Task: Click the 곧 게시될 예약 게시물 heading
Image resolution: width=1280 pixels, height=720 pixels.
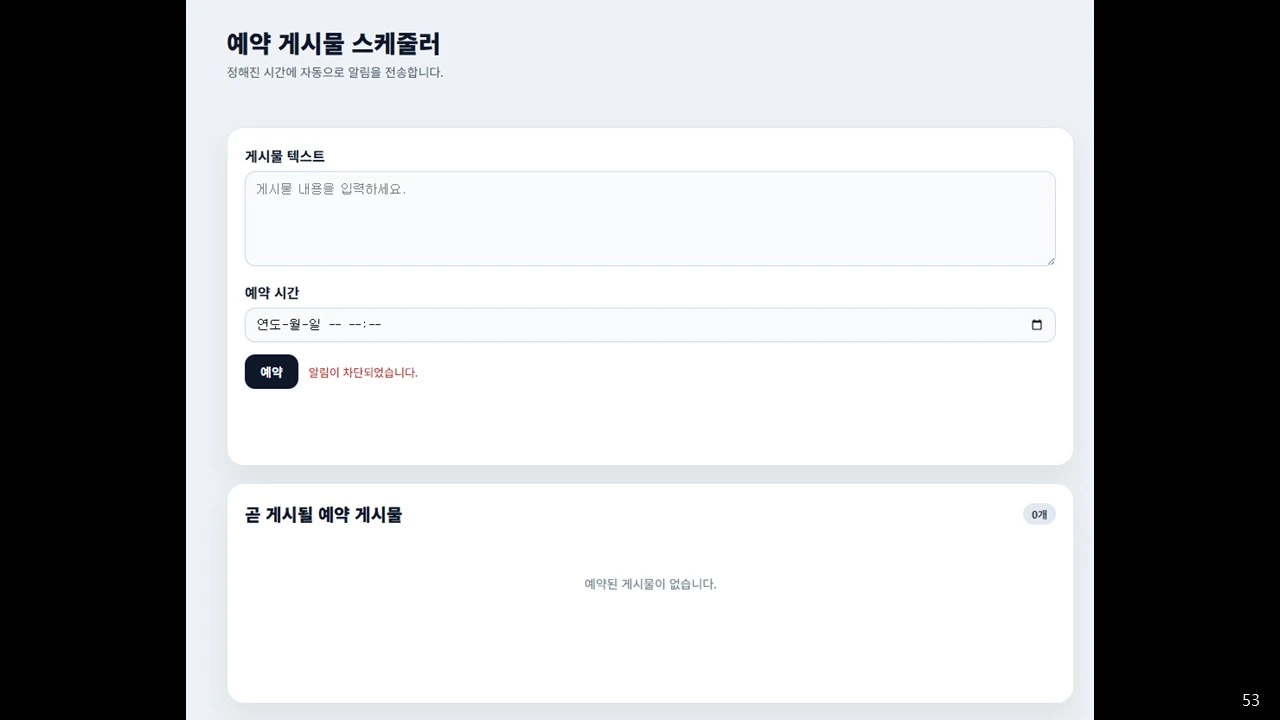Action: (323, 514)
